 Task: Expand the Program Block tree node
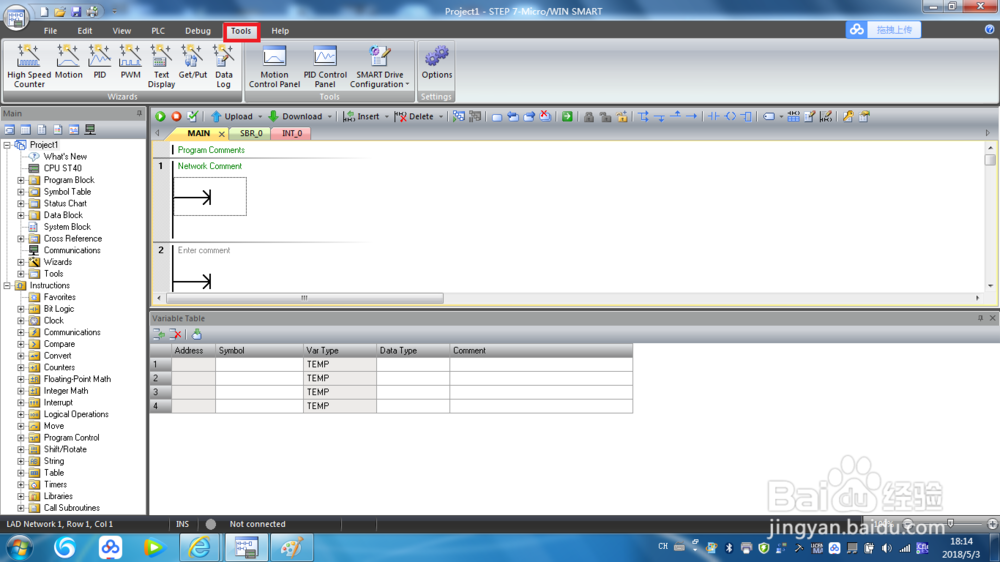click(20, 180)
